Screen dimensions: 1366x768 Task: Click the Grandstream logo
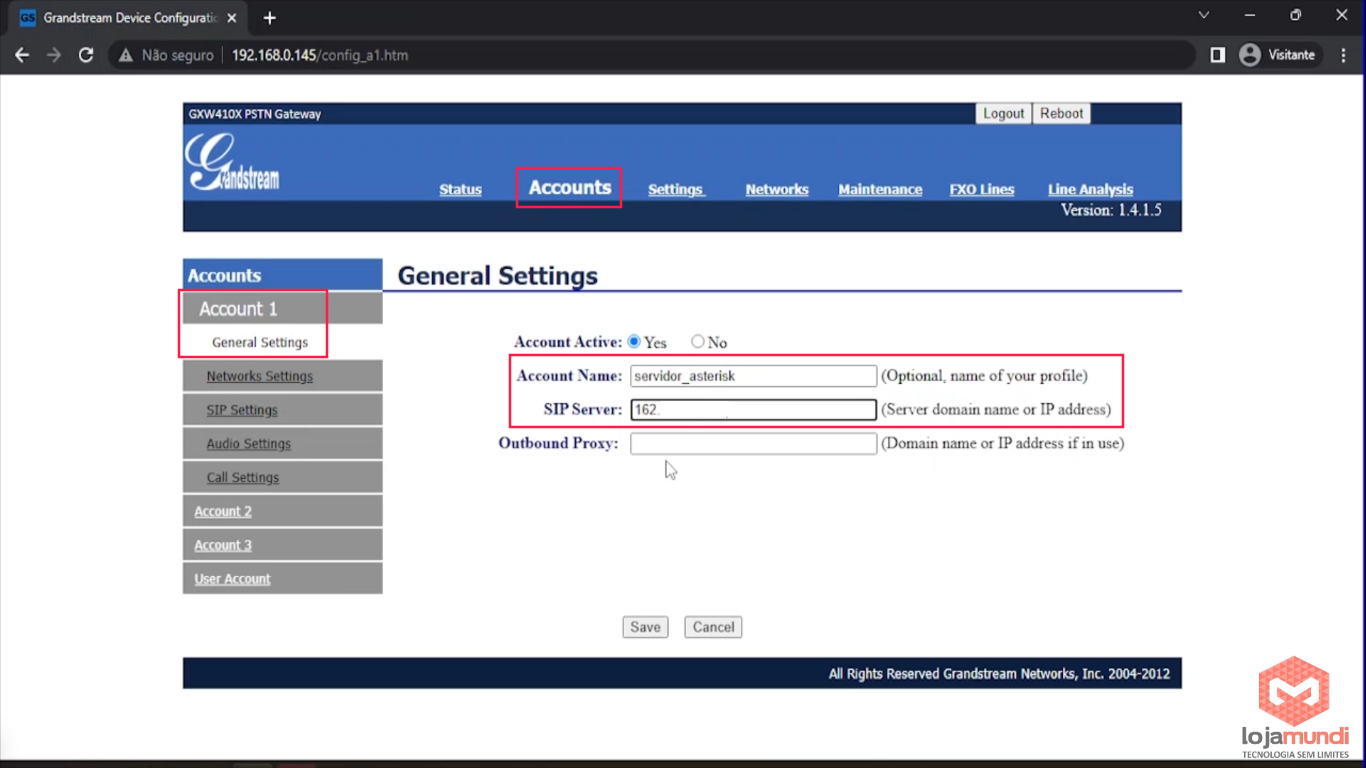[232, 163]
